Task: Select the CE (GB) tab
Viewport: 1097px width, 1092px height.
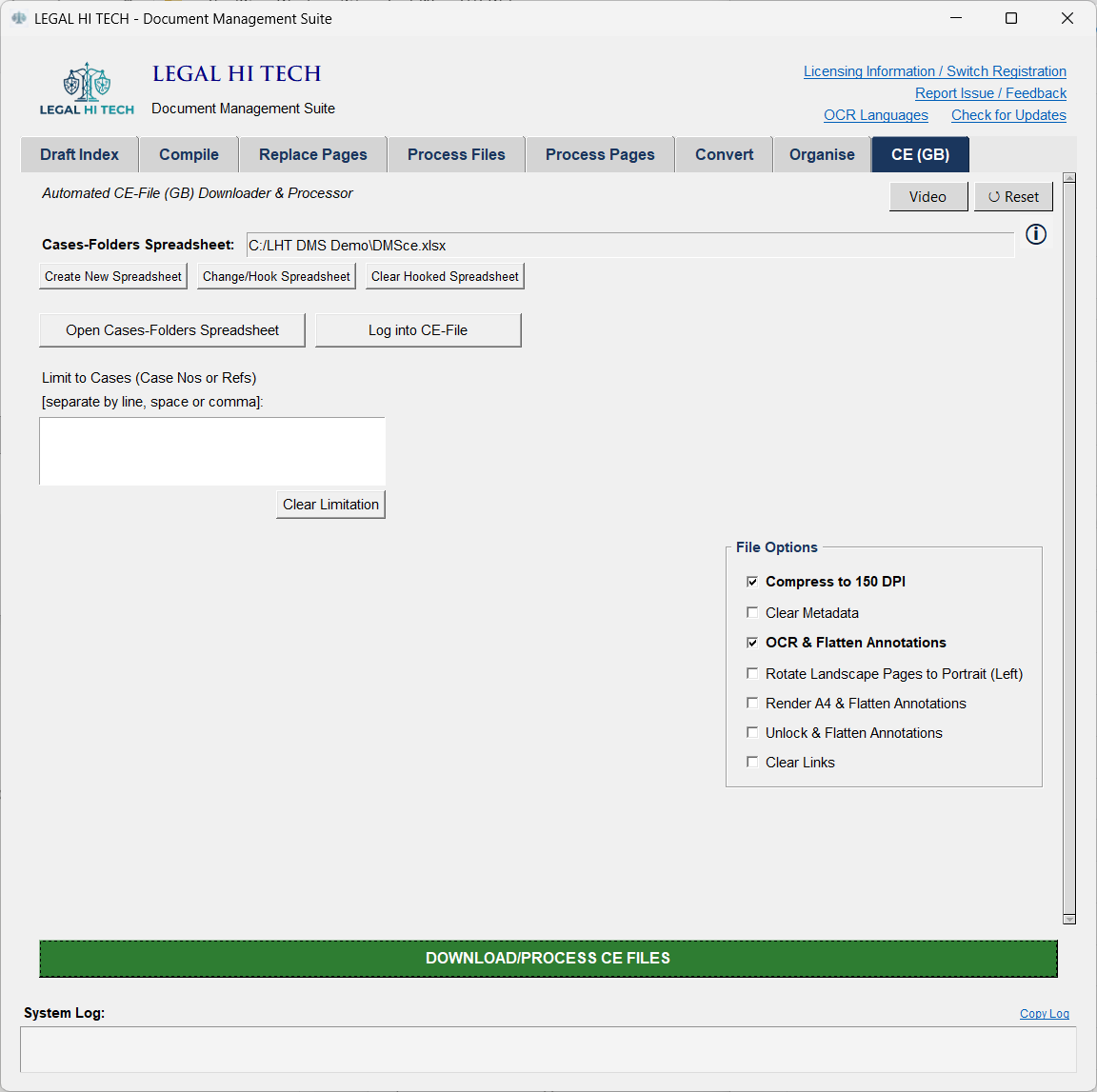Action: click(920, 154)
